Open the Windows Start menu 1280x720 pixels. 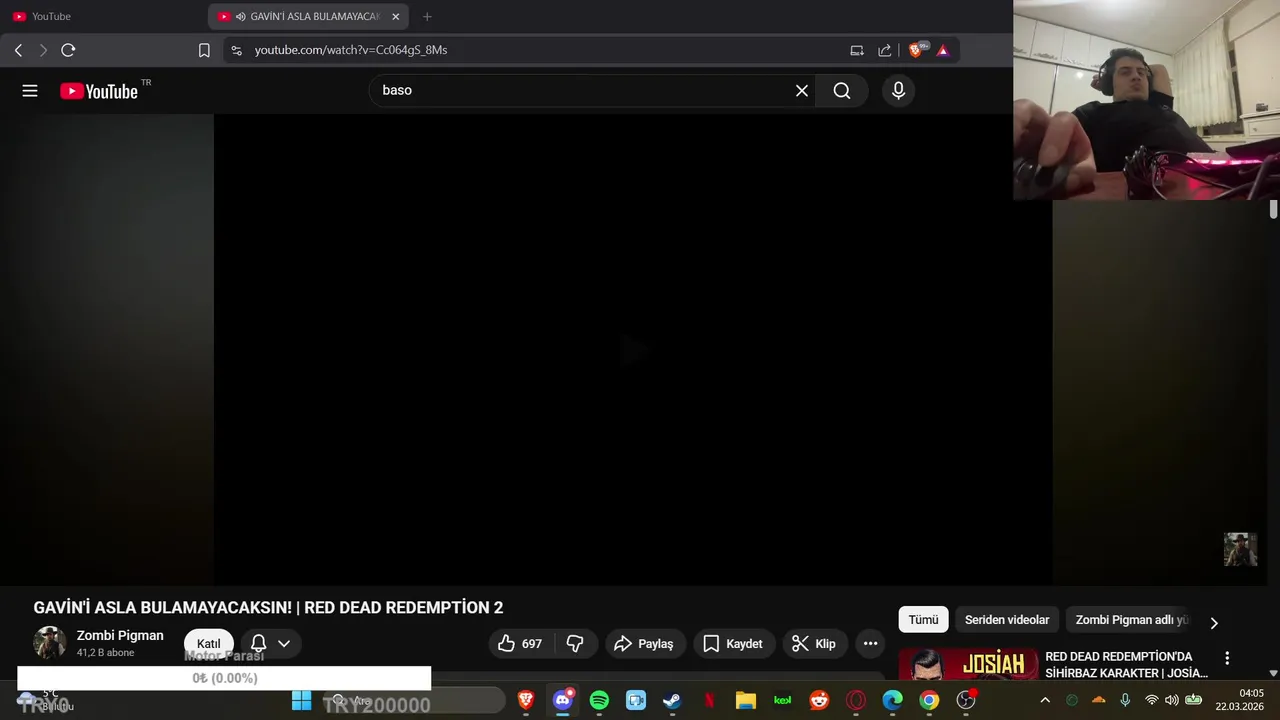[301, 701]
